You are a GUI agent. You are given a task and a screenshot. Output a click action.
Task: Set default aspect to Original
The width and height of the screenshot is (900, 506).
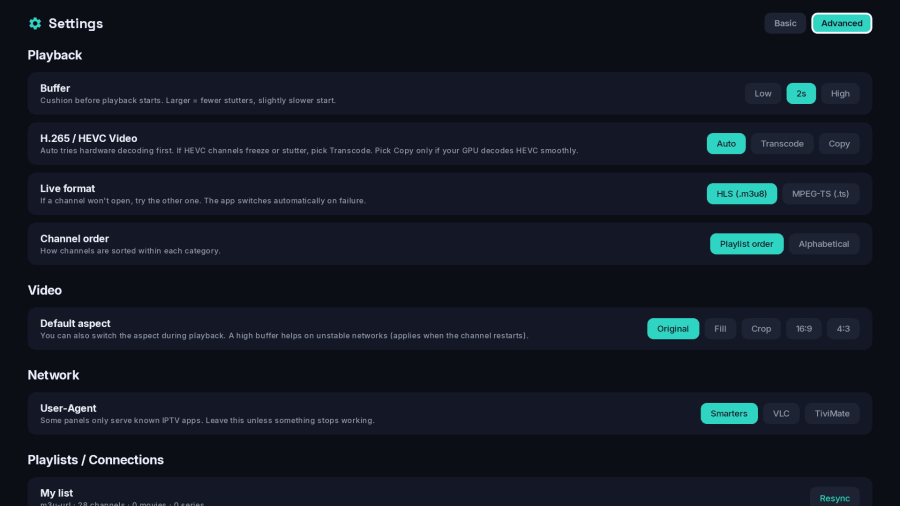(673, 329)
